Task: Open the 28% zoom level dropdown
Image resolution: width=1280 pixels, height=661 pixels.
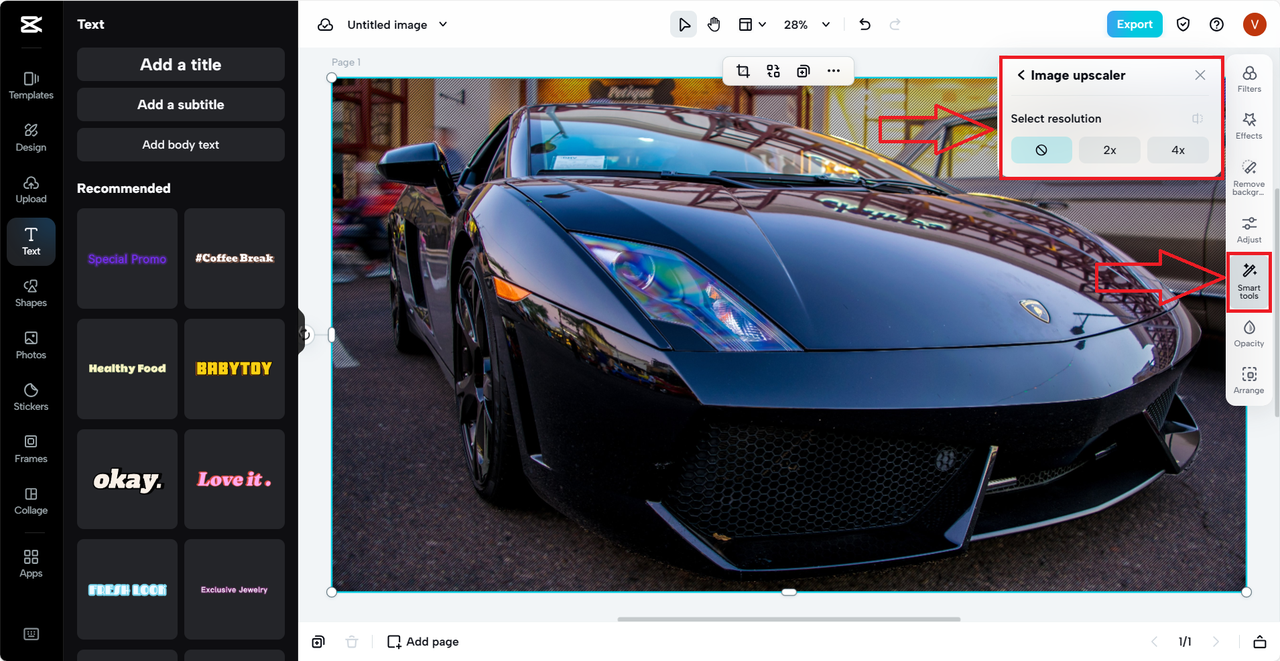Action: click(807, 25)
